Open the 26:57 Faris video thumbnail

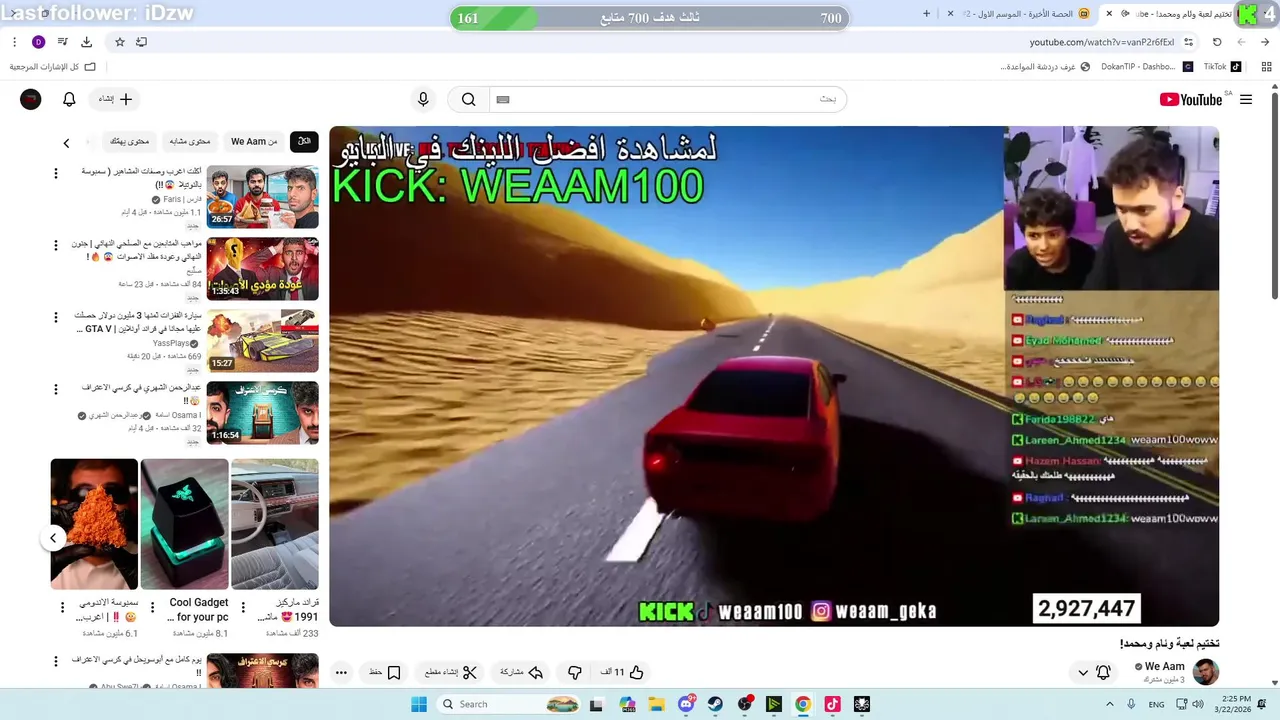pos(263,197)
